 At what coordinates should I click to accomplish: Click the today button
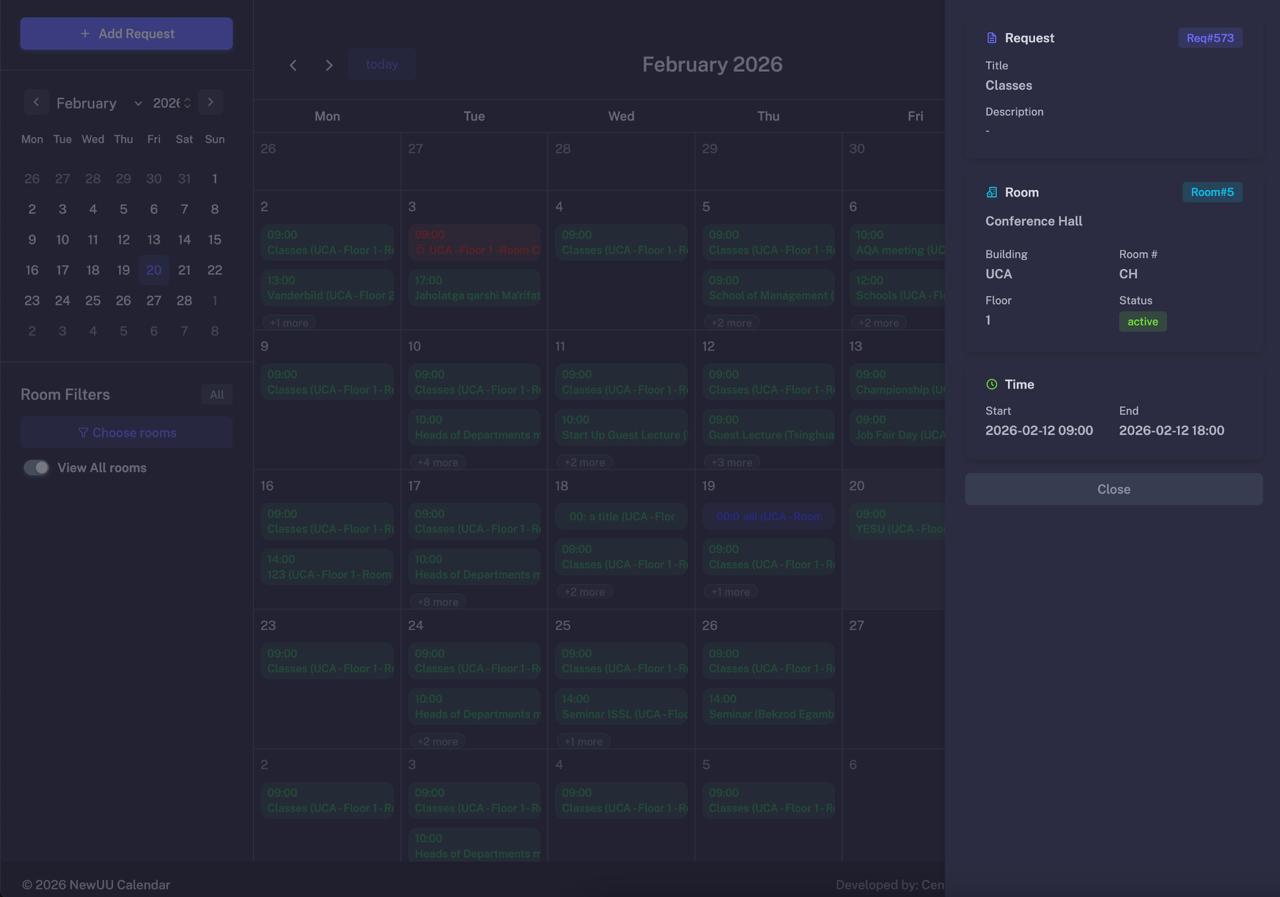tap(381, 64)
